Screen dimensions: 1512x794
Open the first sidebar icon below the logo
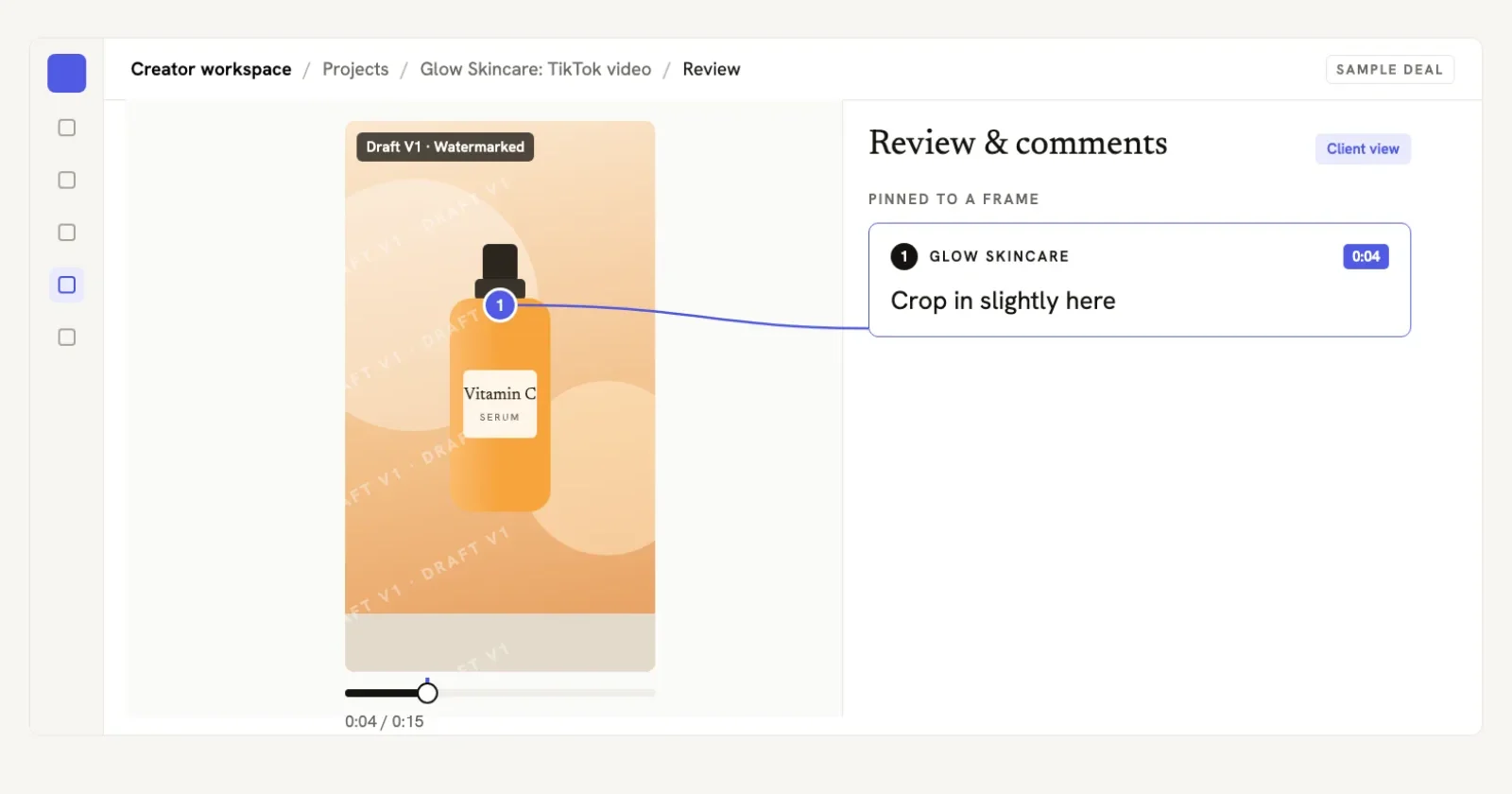66,128
